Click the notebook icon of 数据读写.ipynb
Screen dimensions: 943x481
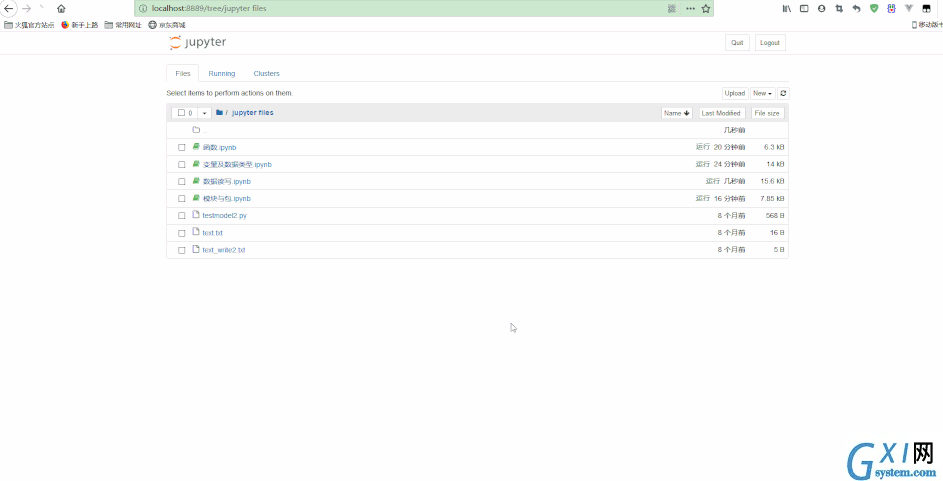(x=196, y=181)
